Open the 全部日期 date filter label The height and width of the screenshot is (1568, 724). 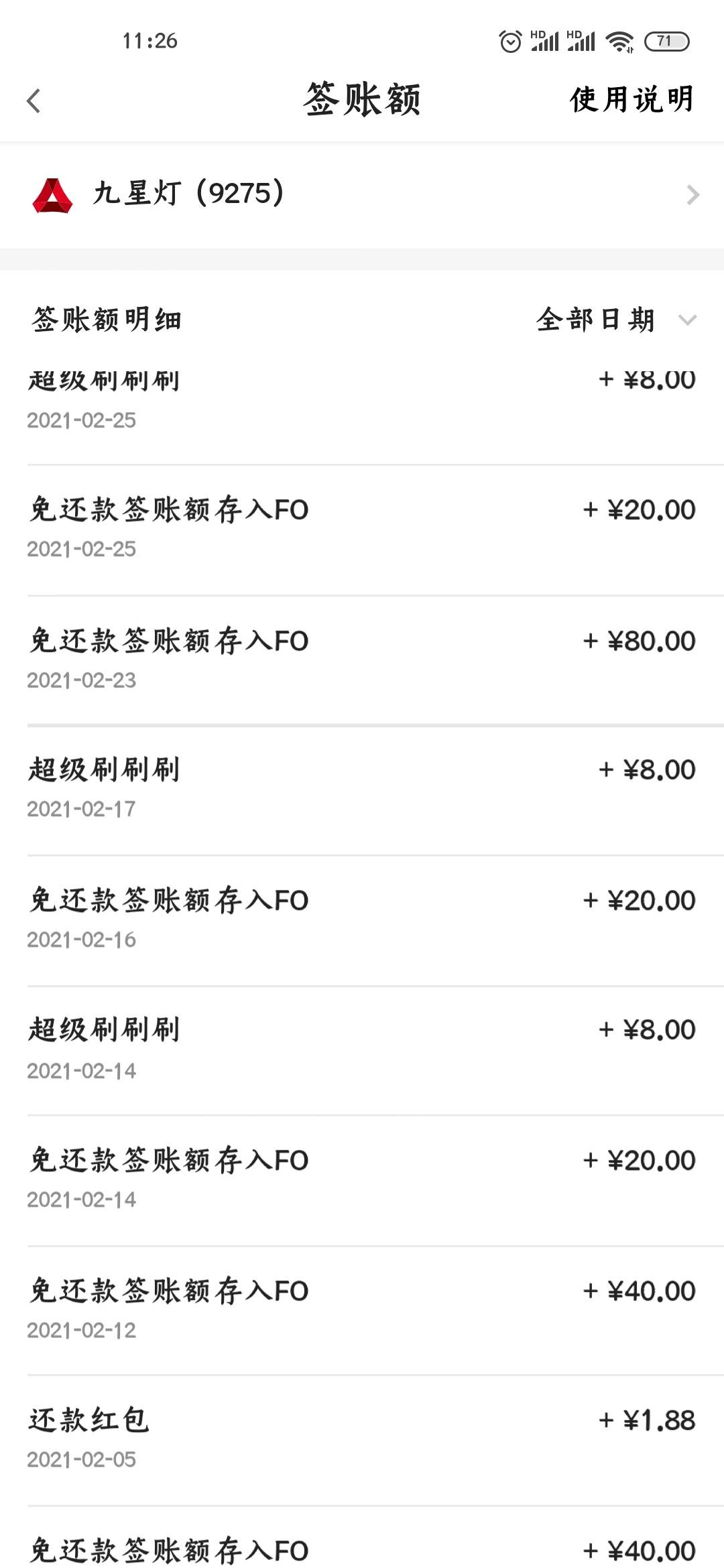(x=595, y=319)
